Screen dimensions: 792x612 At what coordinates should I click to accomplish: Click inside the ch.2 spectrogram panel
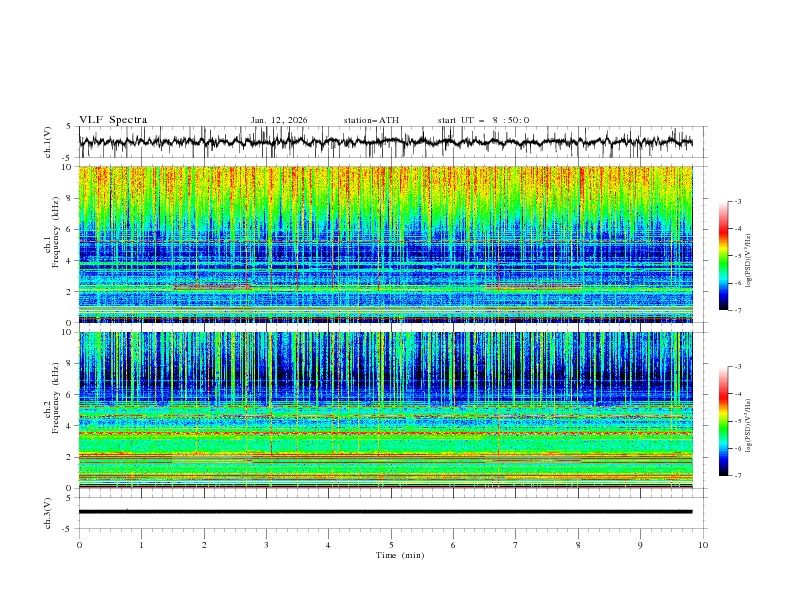pos(385,410)
